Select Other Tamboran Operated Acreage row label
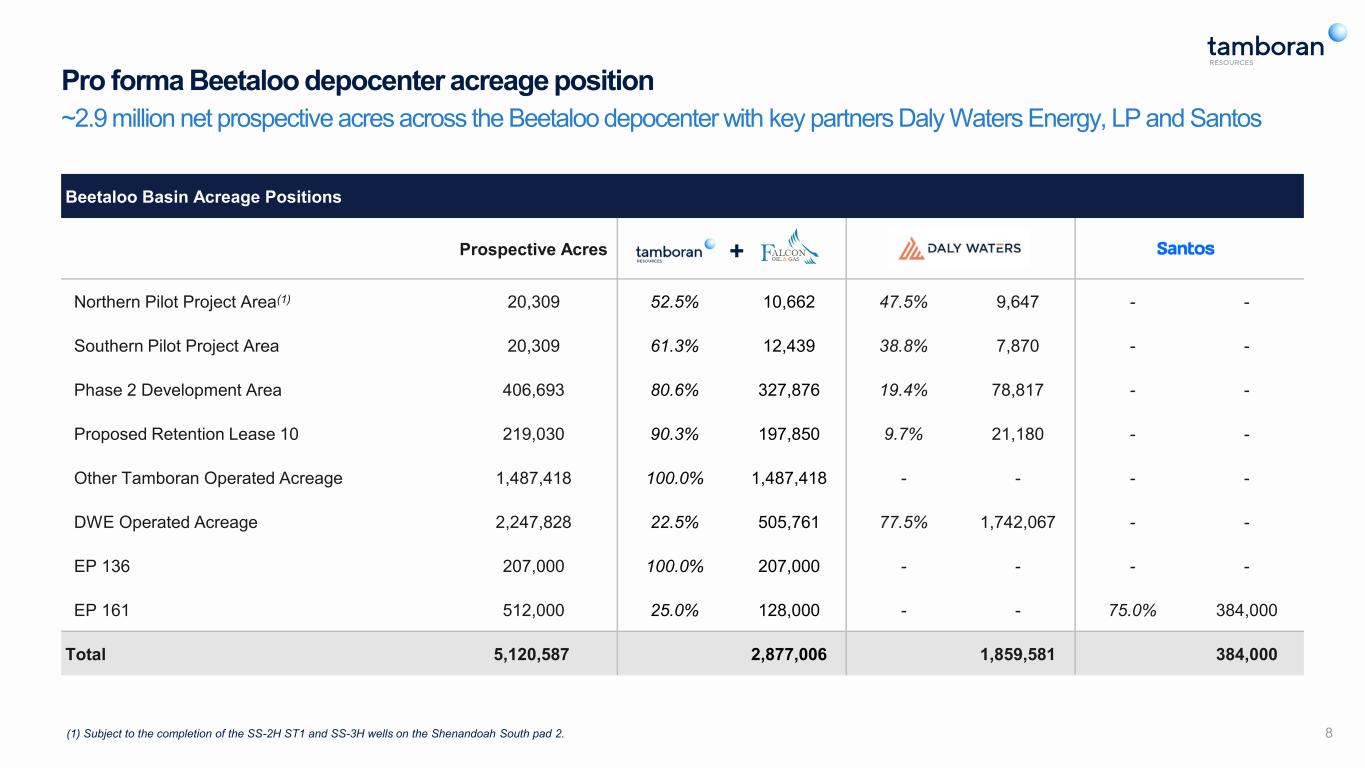 [x=208, y=478]
